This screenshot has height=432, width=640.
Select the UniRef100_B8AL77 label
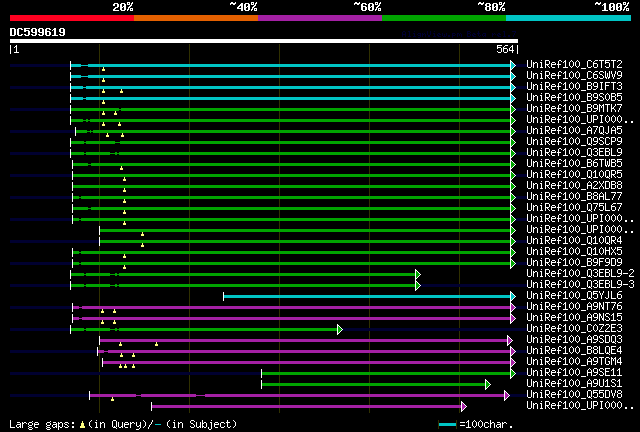(x=574, y=197)
